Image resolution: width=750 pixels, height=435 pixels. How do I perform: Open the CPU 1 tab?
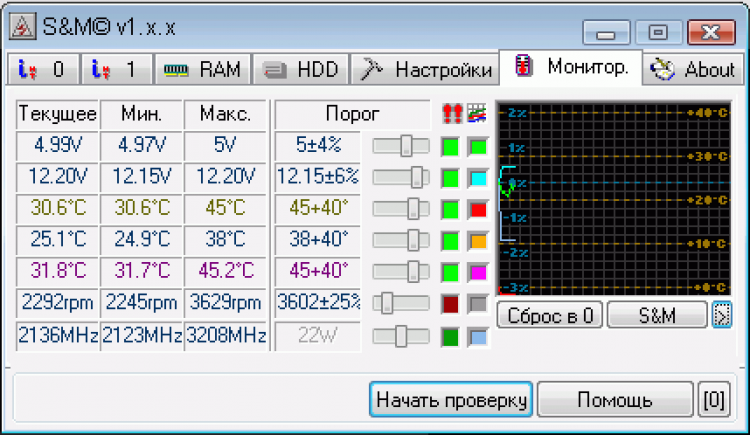[x=117, y=69]
